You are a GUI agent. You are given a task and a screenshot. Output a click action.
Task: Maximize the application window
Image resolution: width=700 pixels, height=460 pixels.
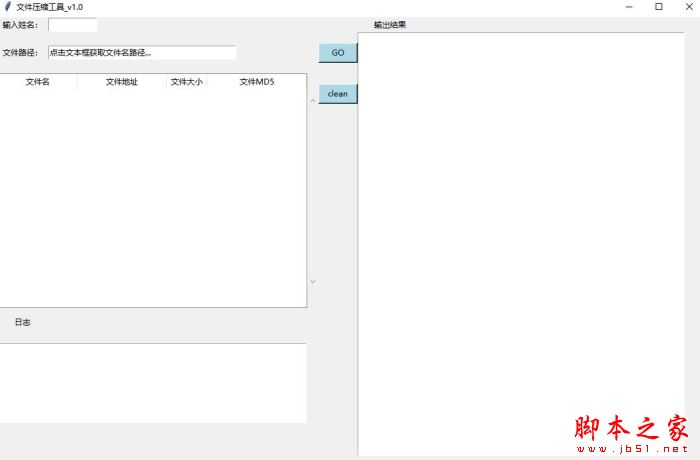659,7
